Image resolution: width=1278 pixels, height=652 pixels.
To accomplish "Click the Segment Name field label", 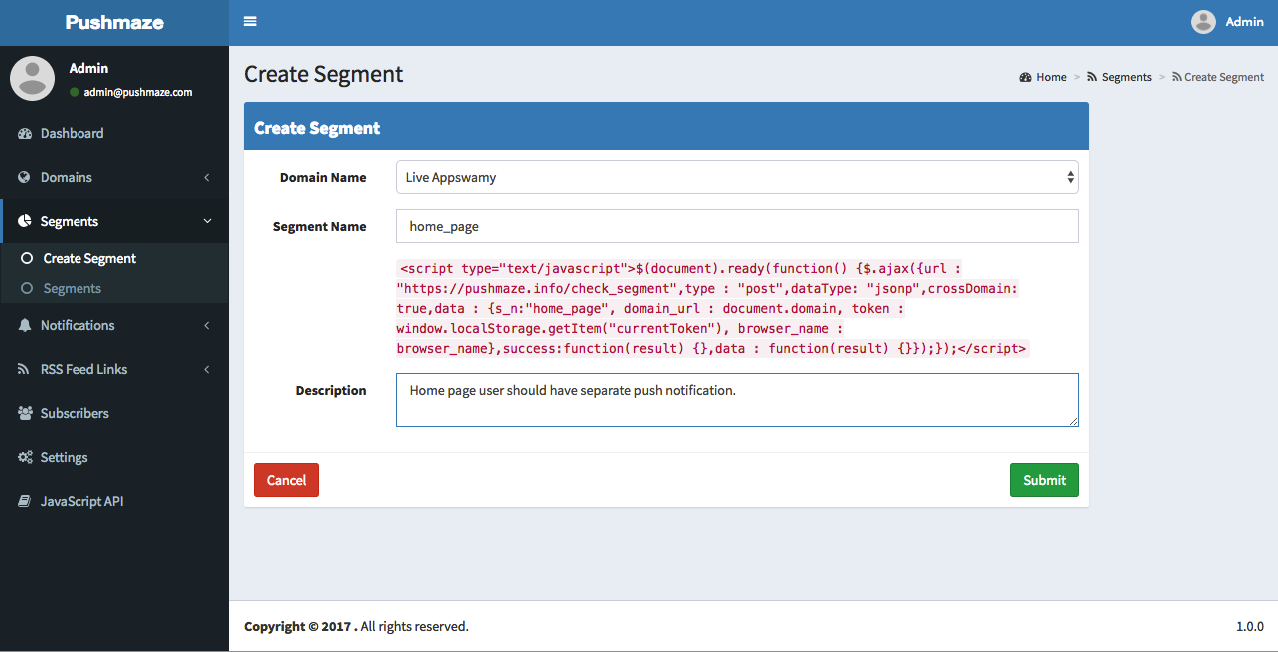I will [x=320, y=226].
